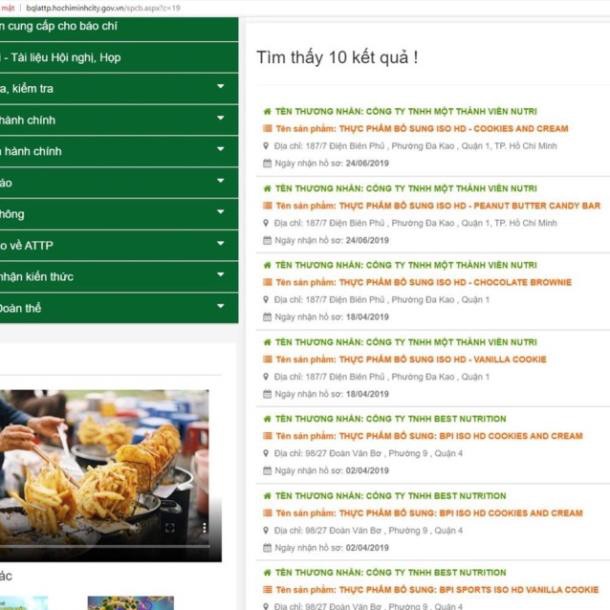This screenshot has height=610, width=610.
Task: Click the calendar icon beside the first 24/06/2019 date
Action: pyautogui.click(x=267, y=163)
